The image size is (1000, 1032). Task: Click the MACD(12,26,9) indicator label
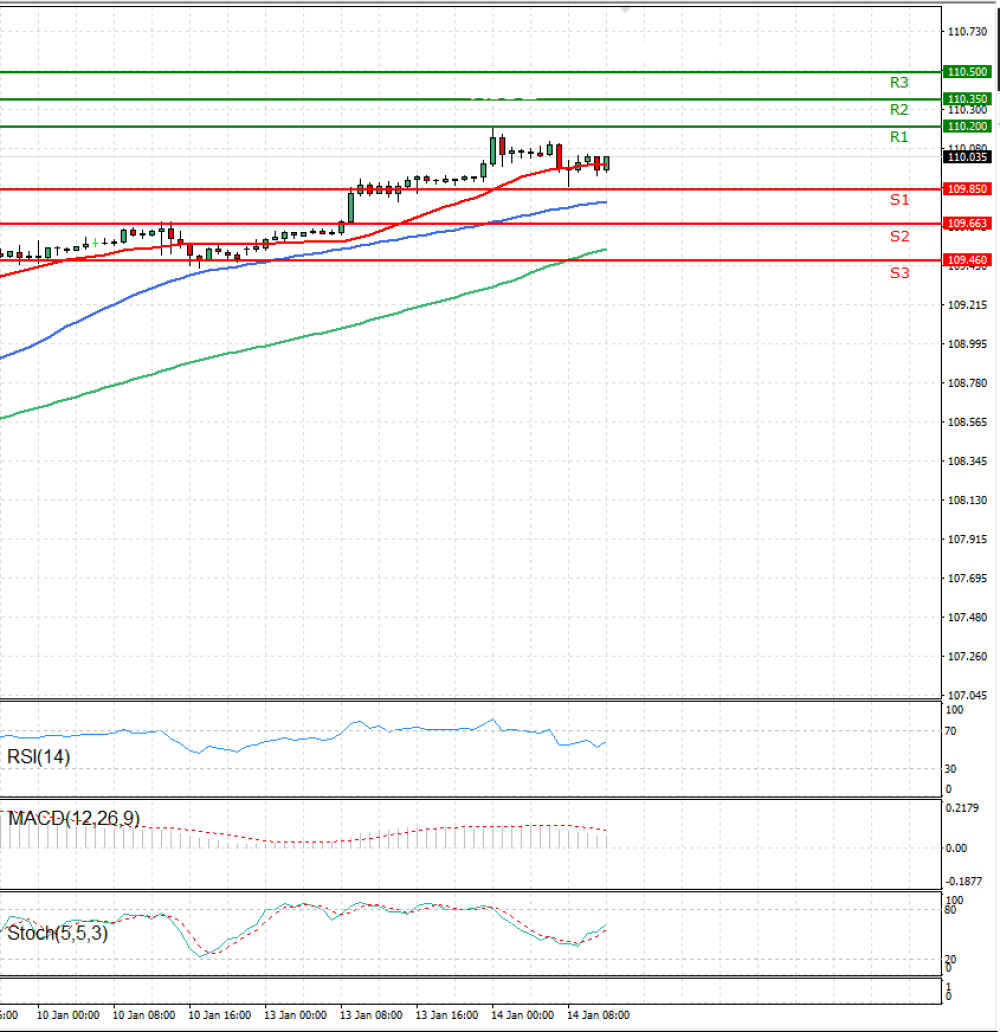(x=74, y=818)
